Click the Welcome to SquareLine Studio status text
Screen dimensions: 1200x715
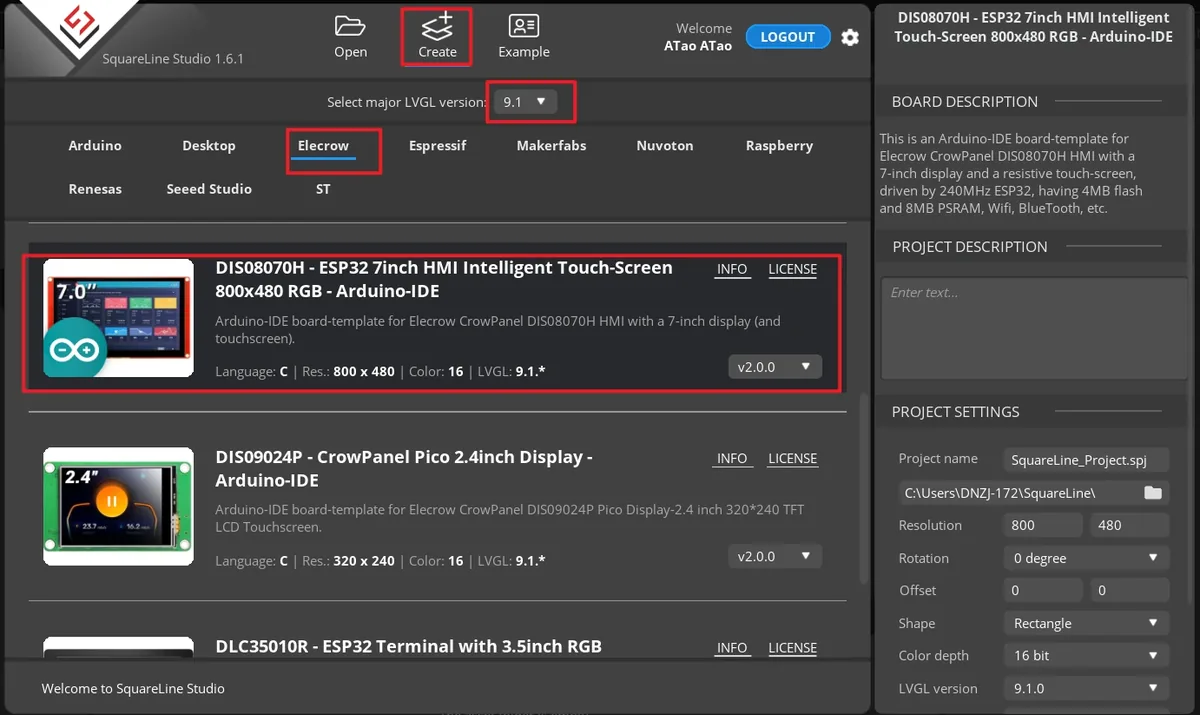pyautogui.click(x=133, y=688)
